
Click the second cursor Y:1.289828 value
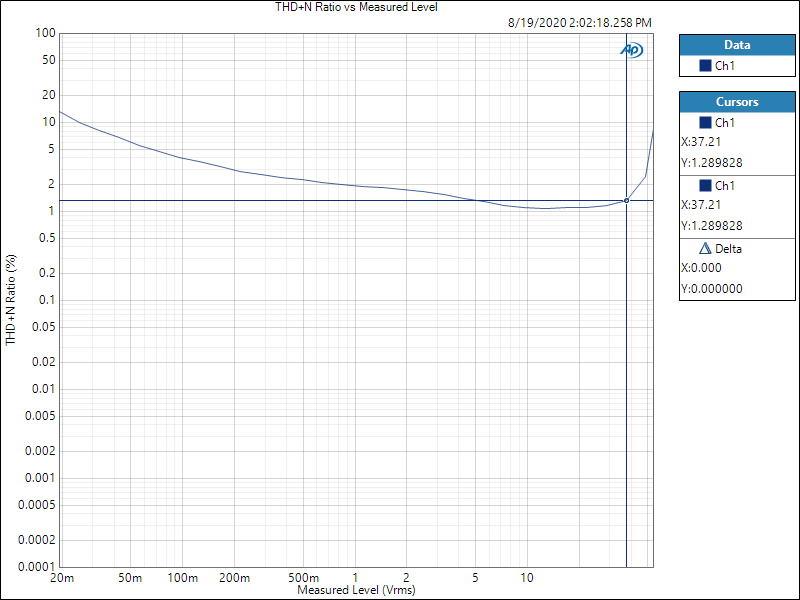712,226
